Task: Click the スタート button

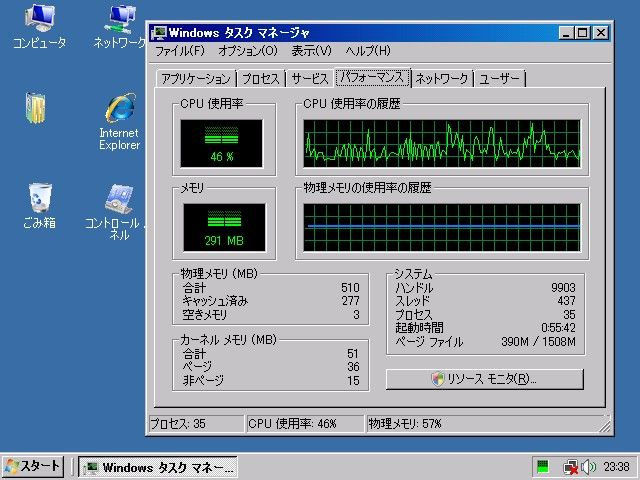Action: (33, 467)
